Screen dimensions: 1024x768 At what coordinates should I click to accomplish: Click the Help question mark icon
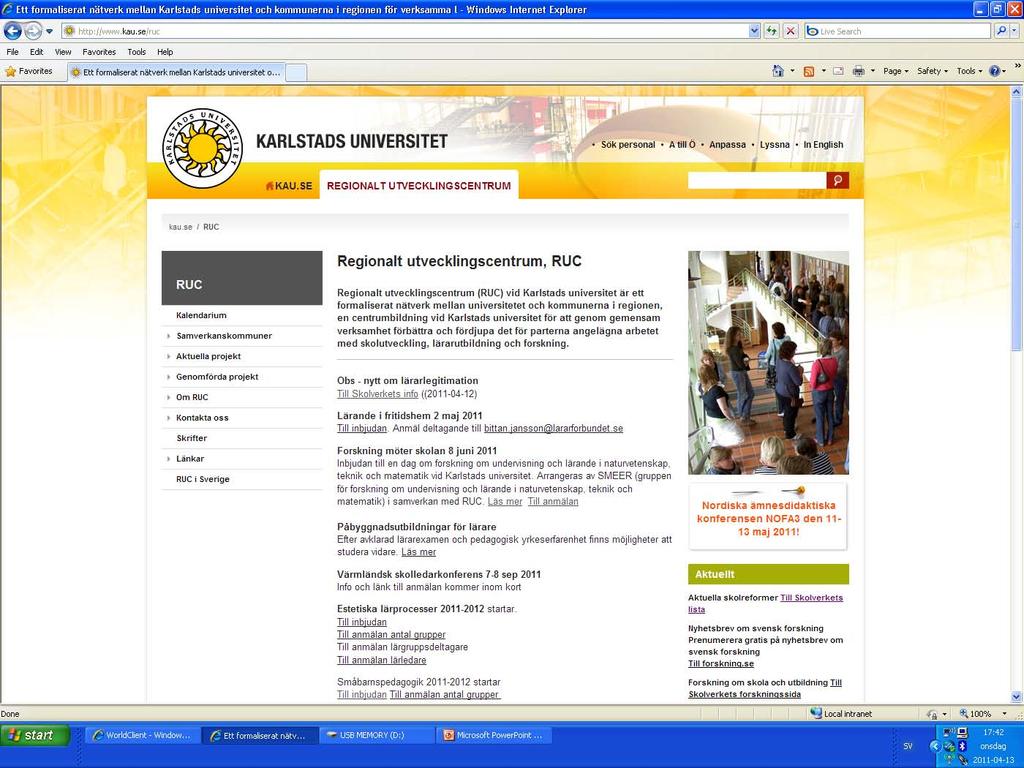[x=995, y=71]
